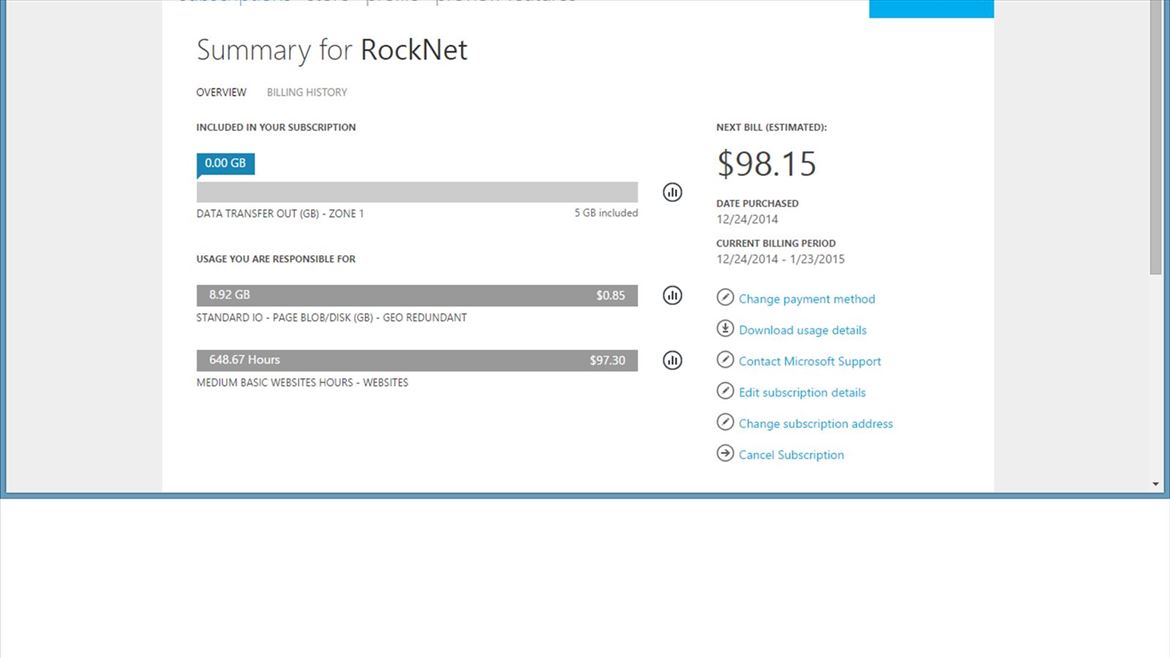Click the $98.15 estimated bill amount
This screenshot has height=658, width=1170.
tap(766, 163)
